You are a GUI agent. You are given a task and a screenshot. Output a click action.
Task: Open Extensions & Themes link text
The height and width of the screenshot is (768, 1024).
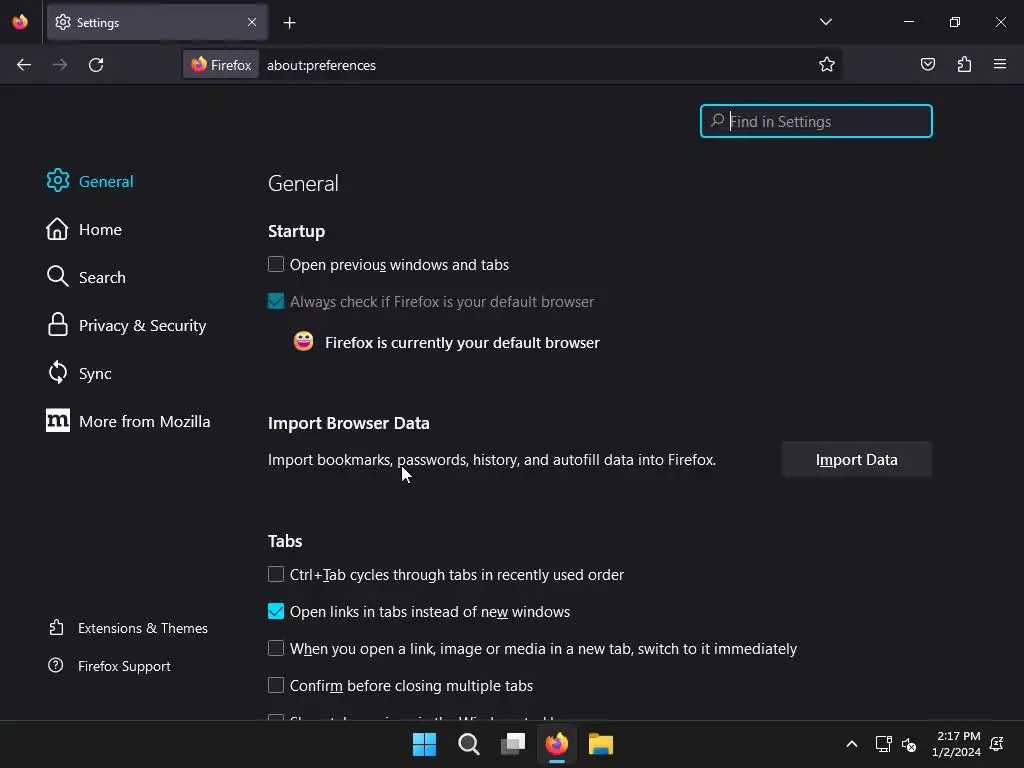142,628
